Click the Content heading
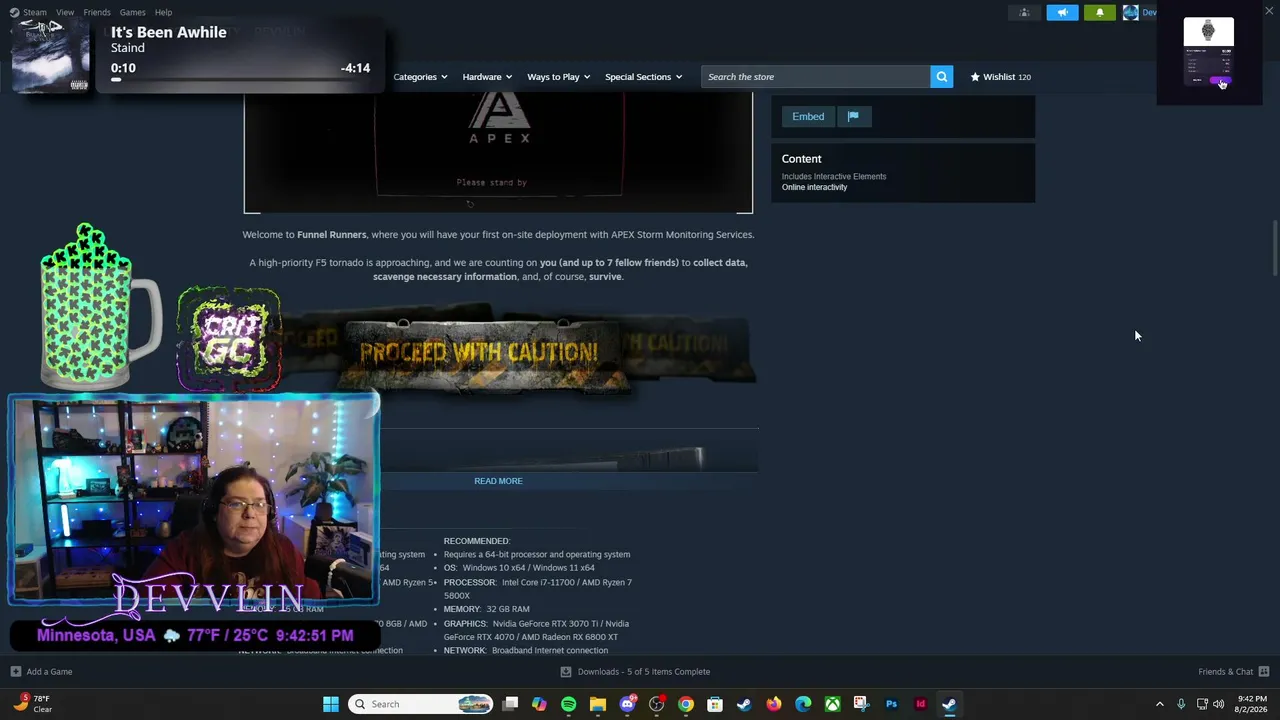 [802, 159]
